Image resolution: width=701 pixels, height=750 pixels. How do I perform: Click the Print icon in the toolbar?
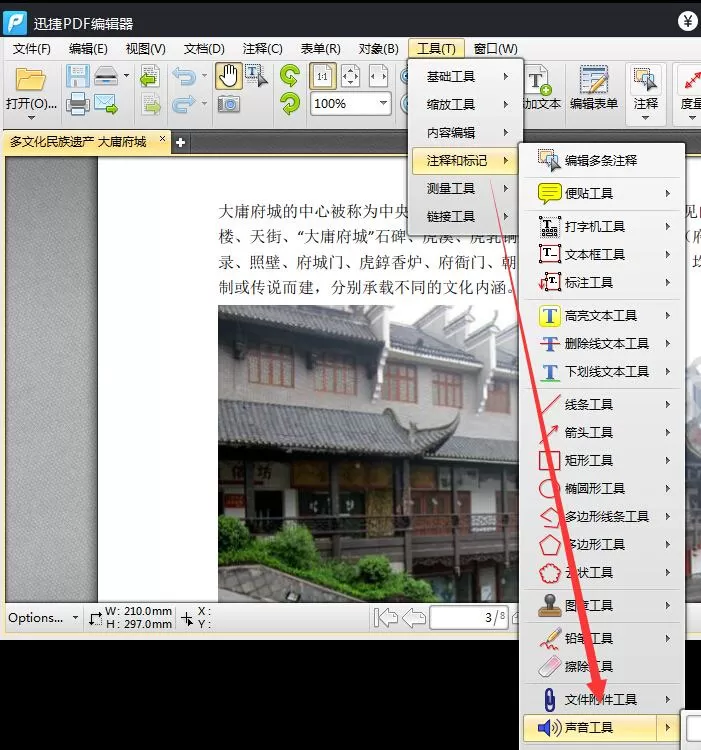click(x=77, y=103)
